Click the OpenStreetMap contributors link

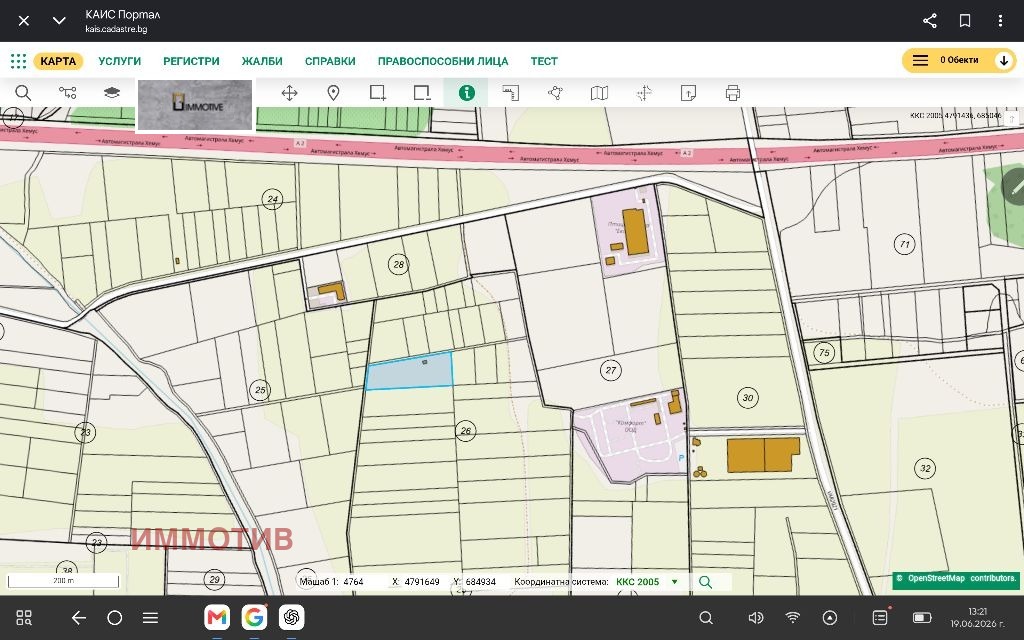957,579
